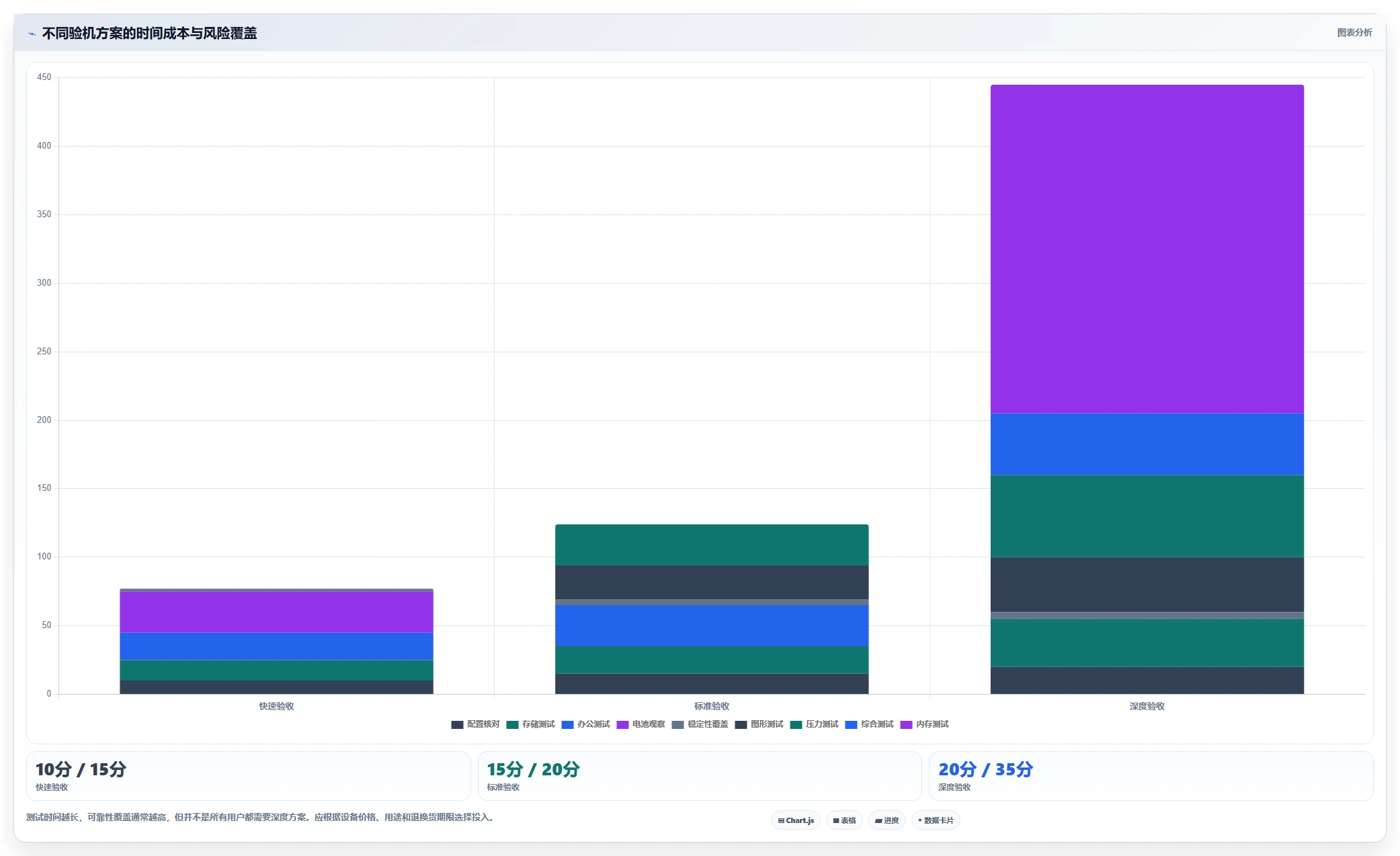Click the blue 办公测试 segment of the 快速验收 bar
This screenshot has width=1400, height=856.
pos(276,646)
